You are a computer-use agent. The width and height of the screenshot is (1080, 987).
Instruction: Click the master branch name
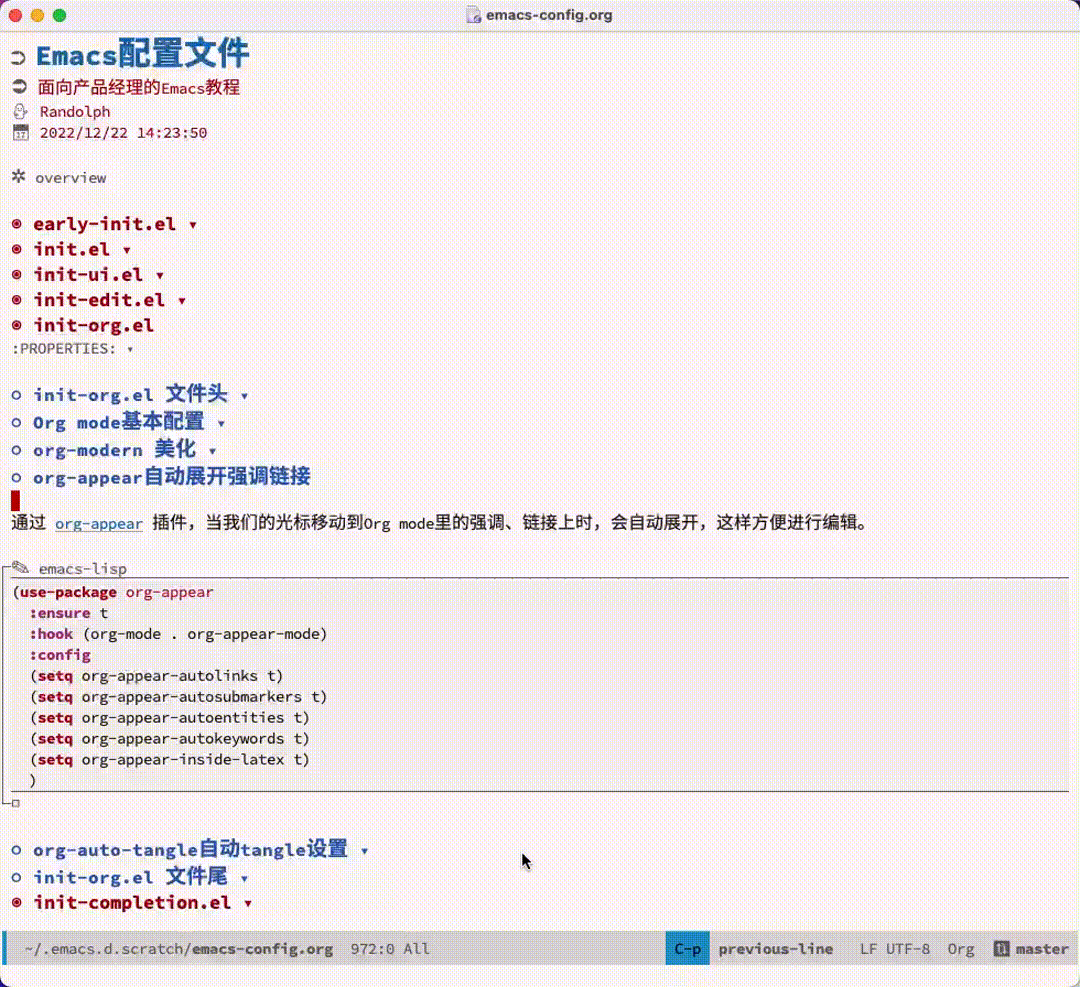coord(1042,949)
